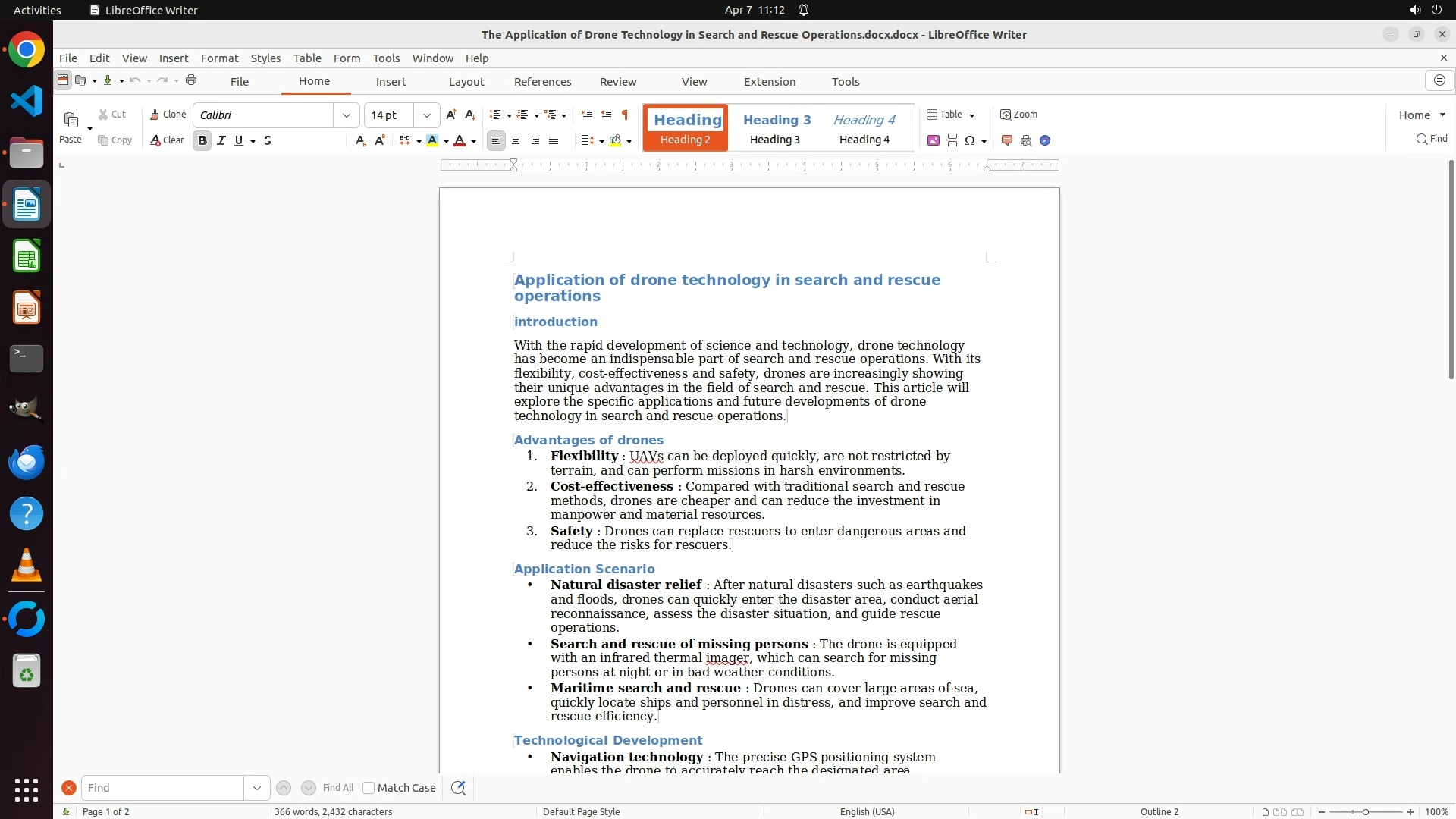Image resolution: width=1456 pixels, height=819 pixels.
Task: Open the Styles menu
Action: pyautogui.click(x=265, y=58)
